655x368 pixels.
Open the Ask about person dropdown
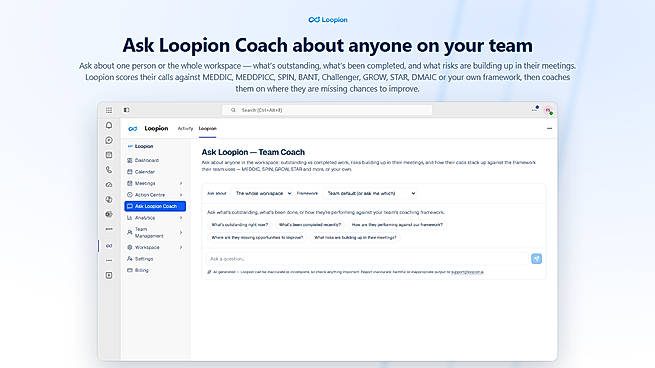coord(263,193)
